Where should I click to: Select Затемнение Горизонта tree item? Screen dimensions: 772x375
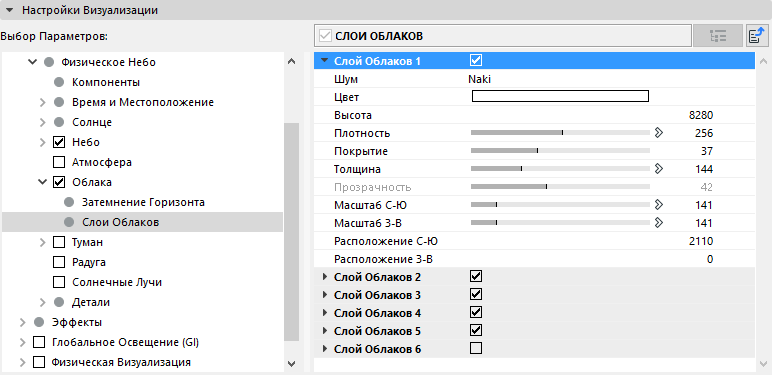click(143, 202)
